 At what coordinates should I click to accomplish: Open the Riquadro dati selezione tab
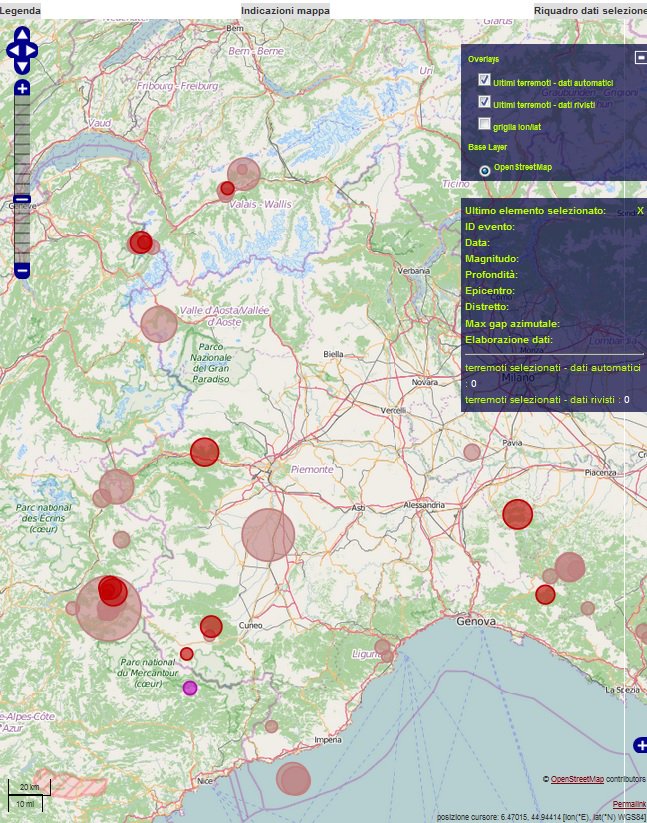tap(590, 10)
